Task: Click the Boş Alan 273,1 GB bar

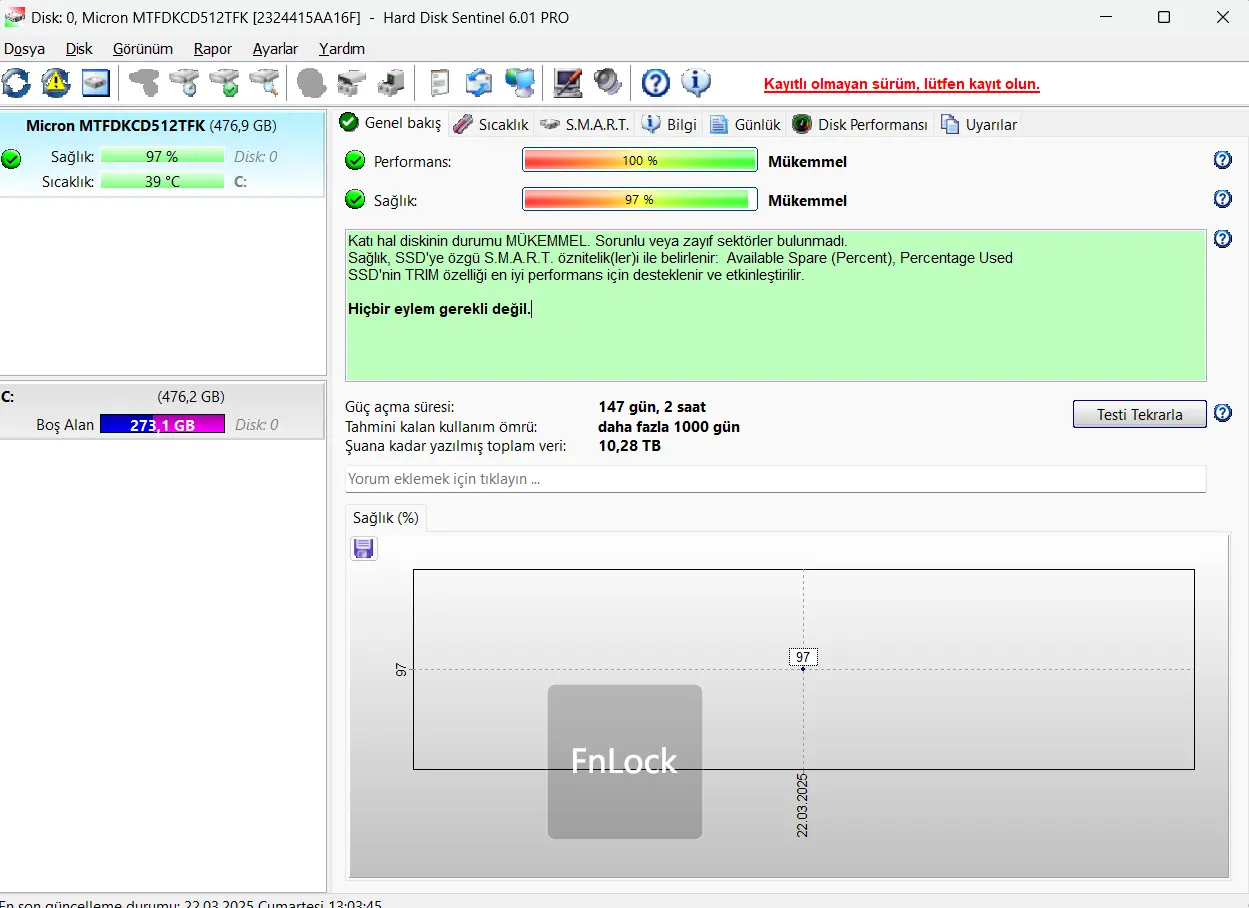Action: [162, 424]
